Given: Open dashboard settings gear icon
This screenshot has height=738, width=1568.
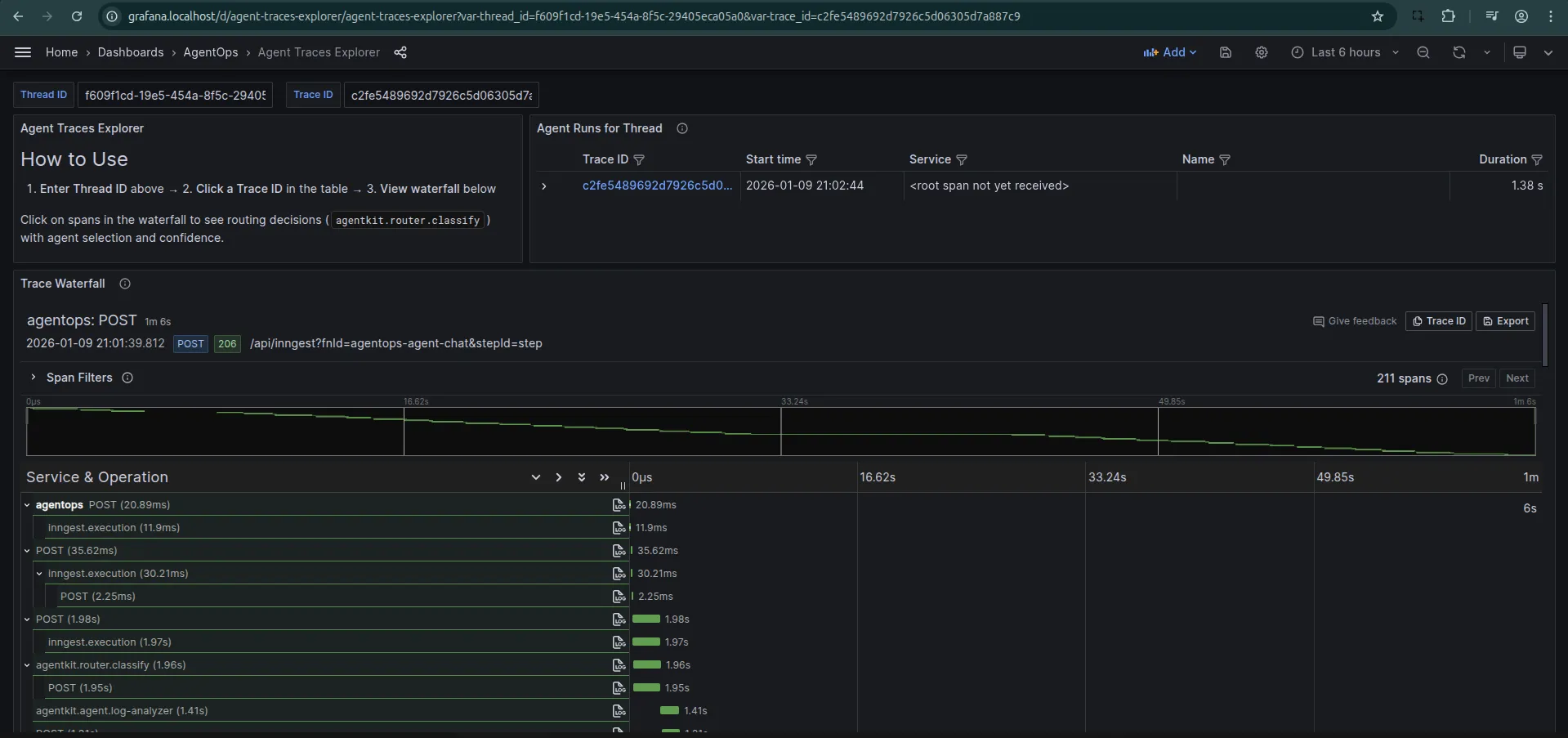Looking at the screenshot, I should [x=1262, y=52].
